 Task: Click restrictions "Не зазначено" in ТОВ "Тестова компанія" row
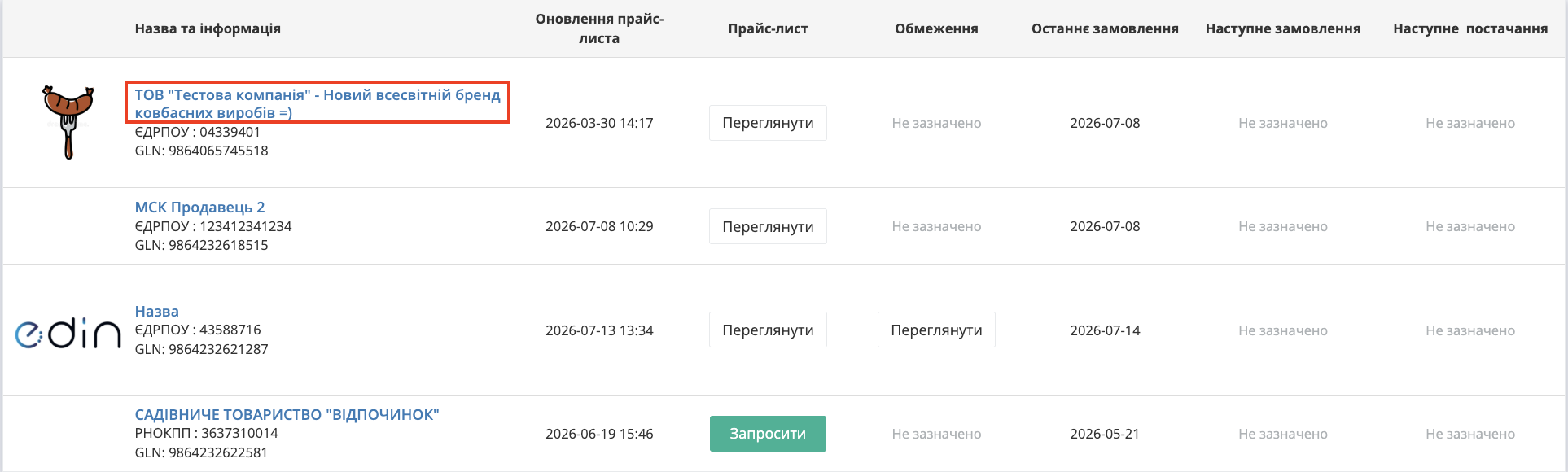click(x=936, y=123)
